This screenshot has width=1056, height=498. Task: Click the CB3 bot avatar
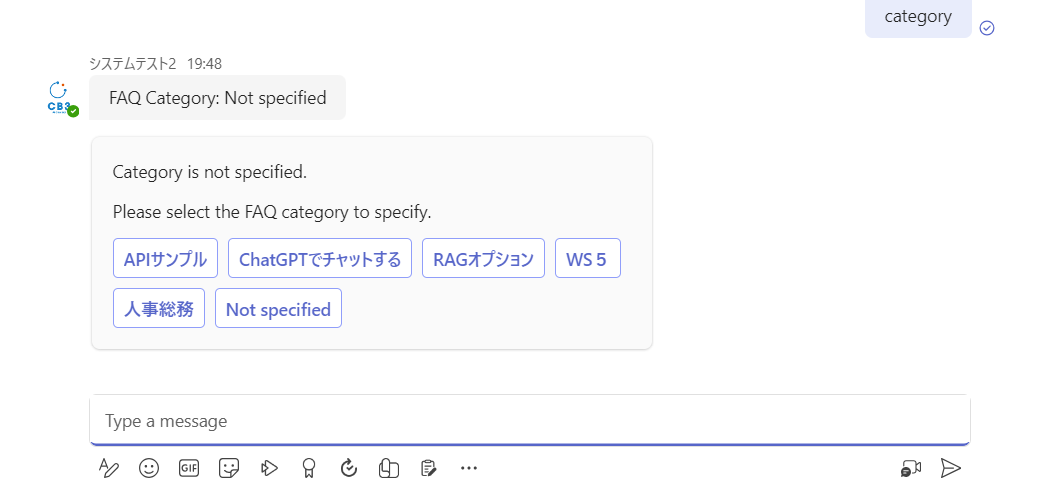coord(60,100)
